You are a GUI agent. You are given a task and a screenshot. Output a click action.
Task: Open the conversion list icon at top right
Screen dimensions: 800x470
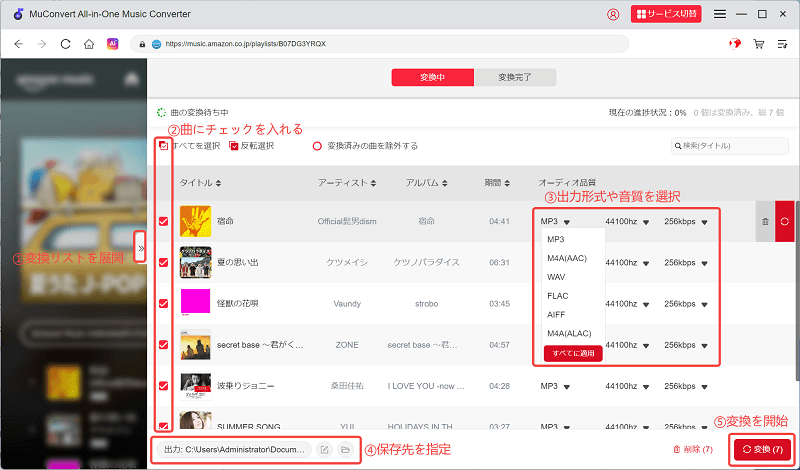pyautogui.click(x=782, y=44)
